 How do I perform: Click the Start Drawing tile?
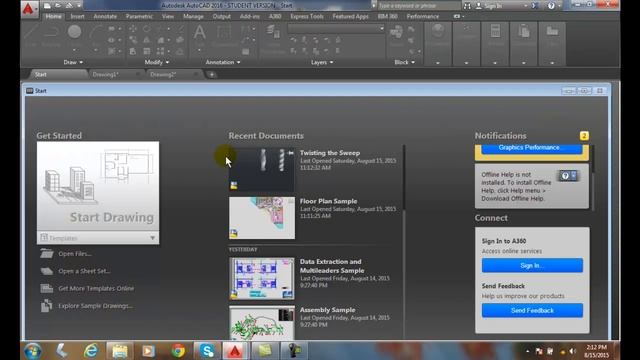coord(98,187)
